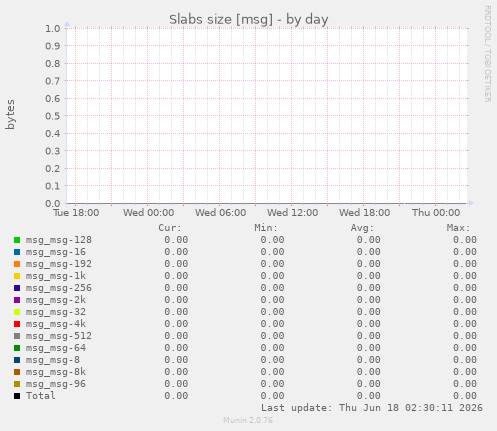Click the Wed 18:00 x-axis label
Image resolution: width=497 pixels, height=431 pixels.
point(364,213)
